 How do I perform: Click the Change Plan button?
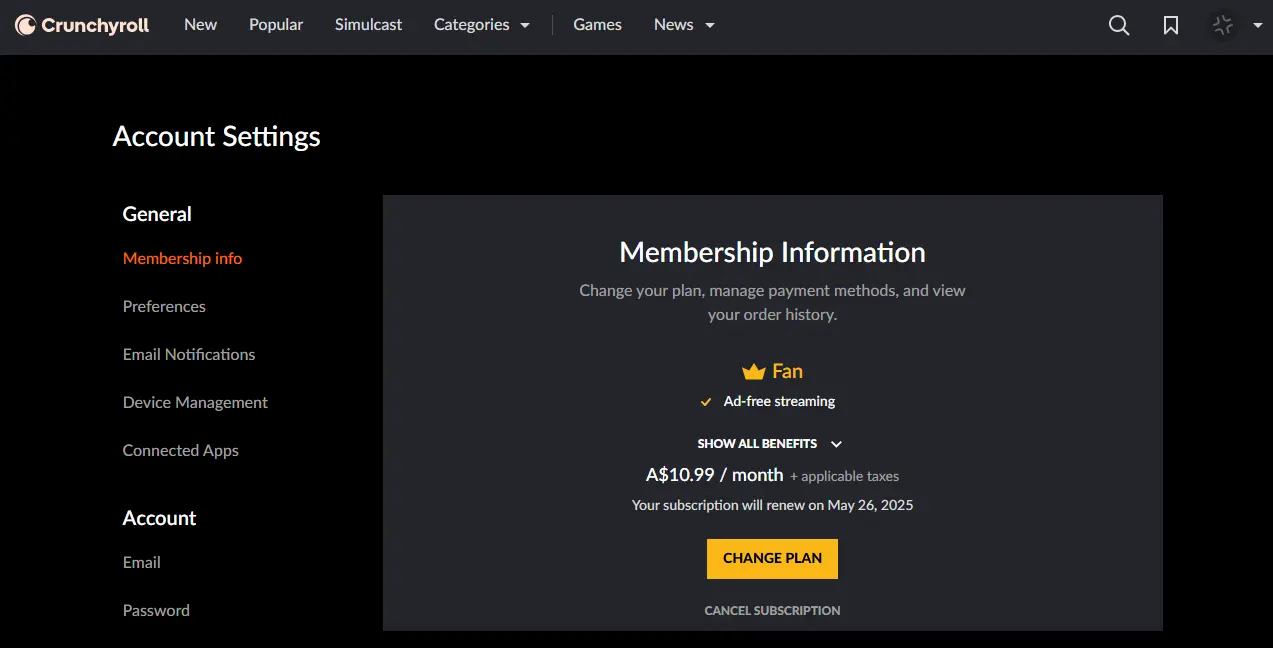coord(772,559)
